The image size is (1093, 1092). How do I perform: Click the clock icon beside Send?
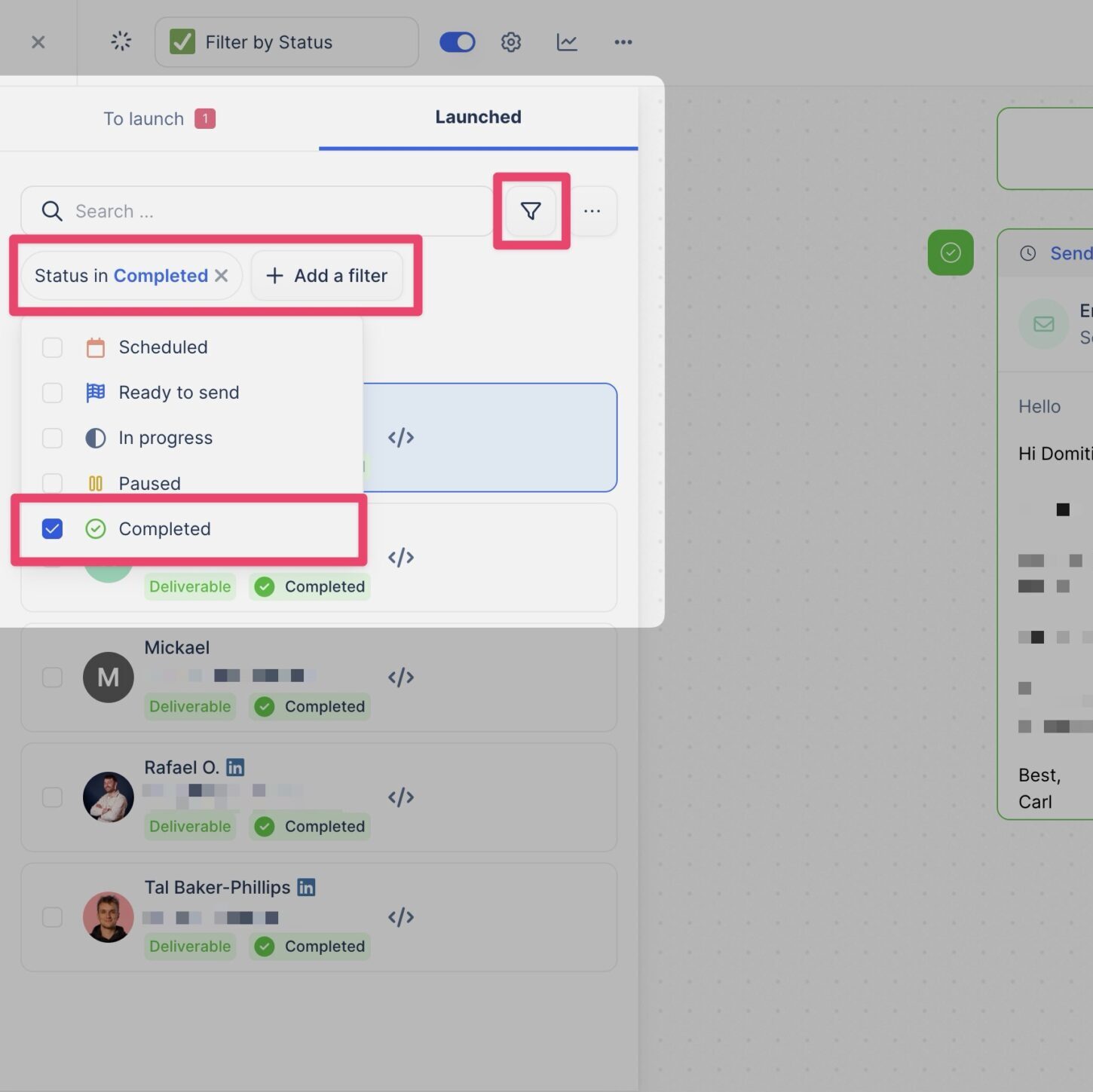coord(1027,253)
